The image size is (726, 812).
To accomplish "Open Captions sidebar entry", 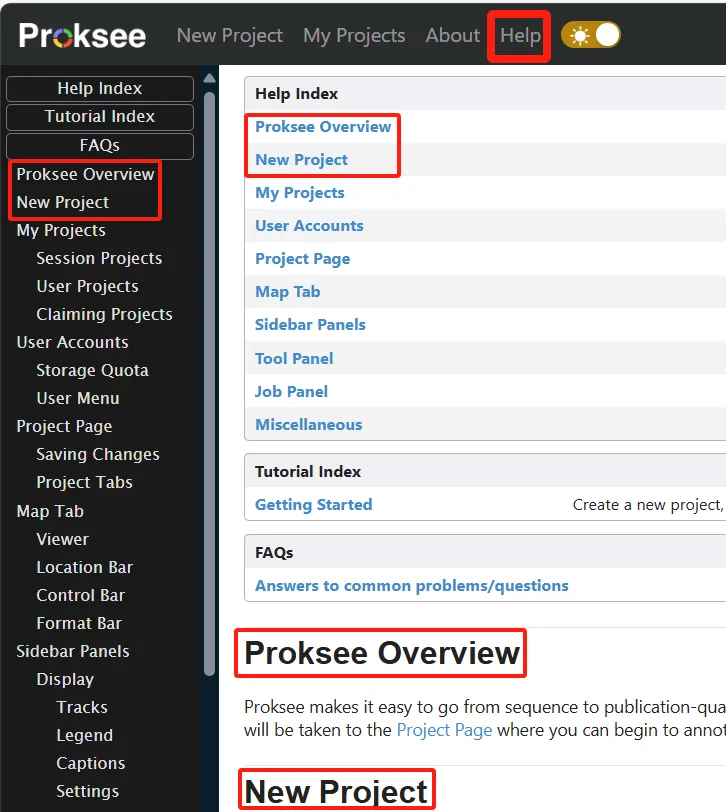I will 91,763.
